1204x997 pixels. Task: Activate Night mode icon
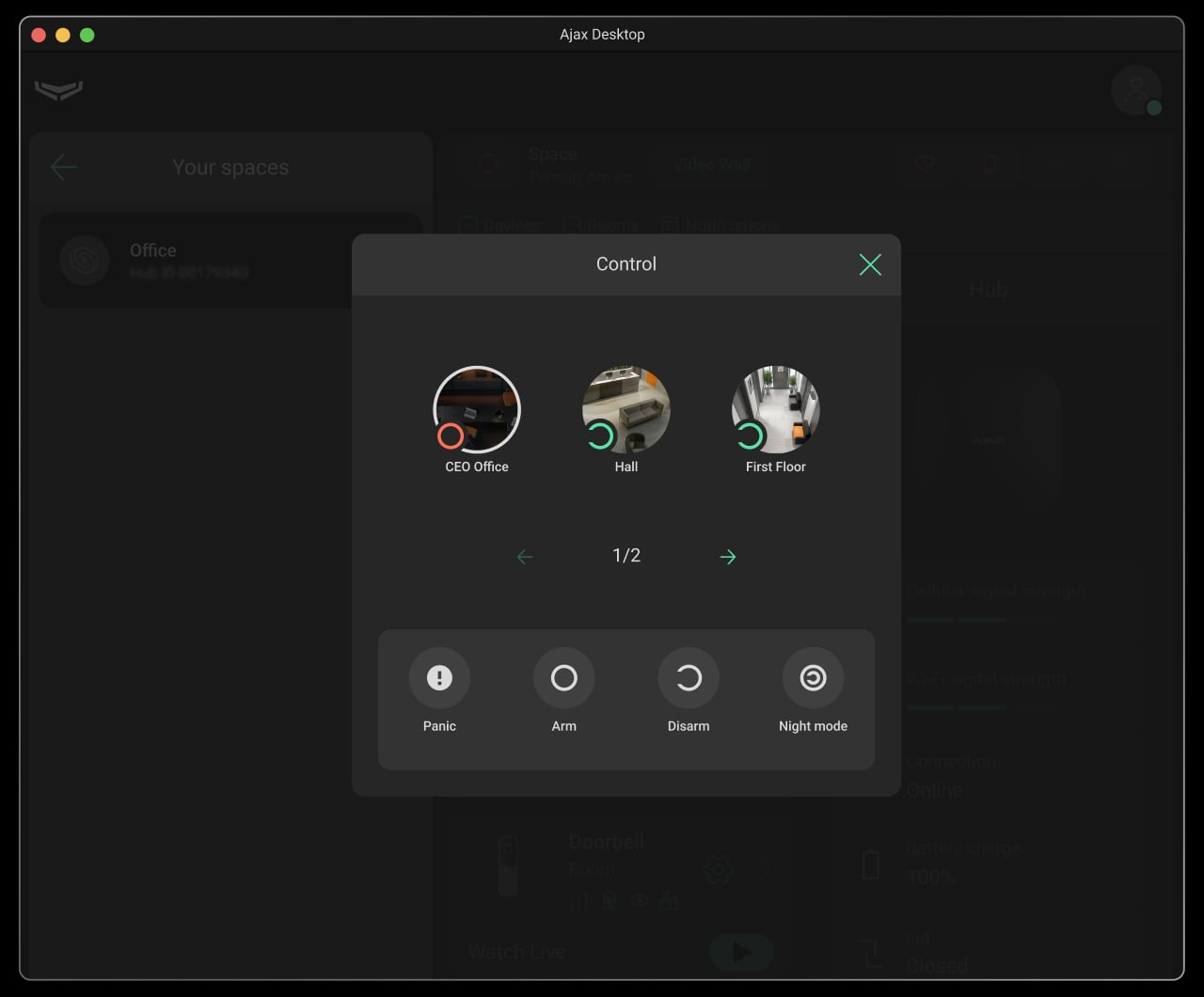(x=813, y=678)
